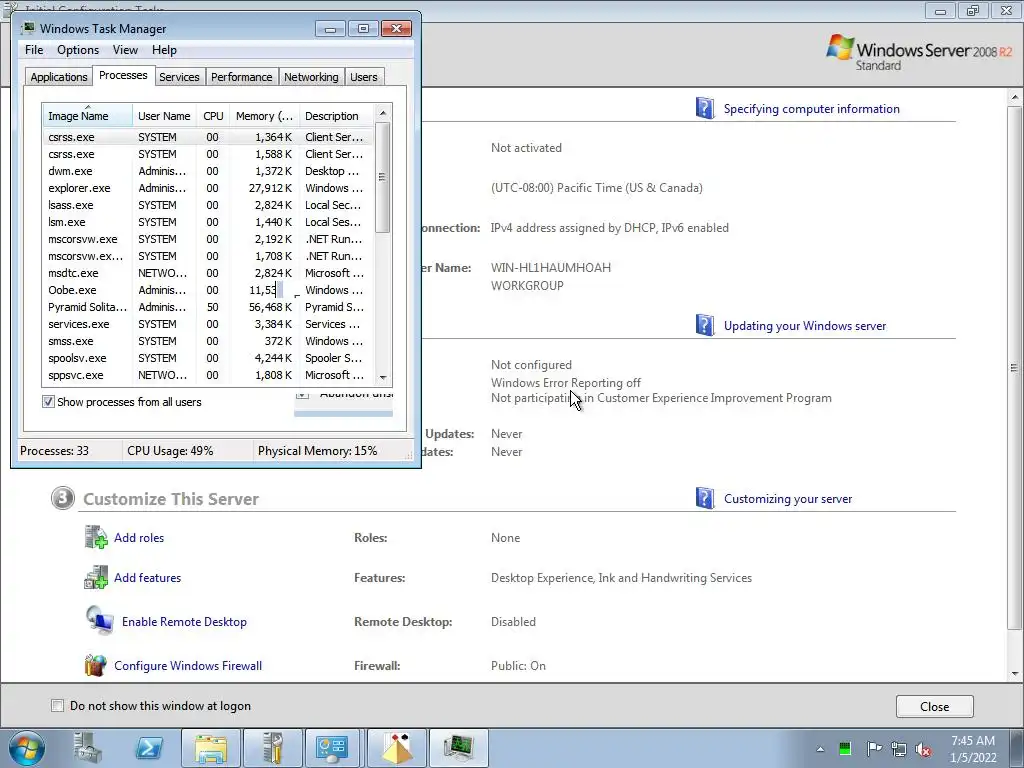Open the Add features link
This screenshot has height=768, width=1024.
(x=148, y=577)
